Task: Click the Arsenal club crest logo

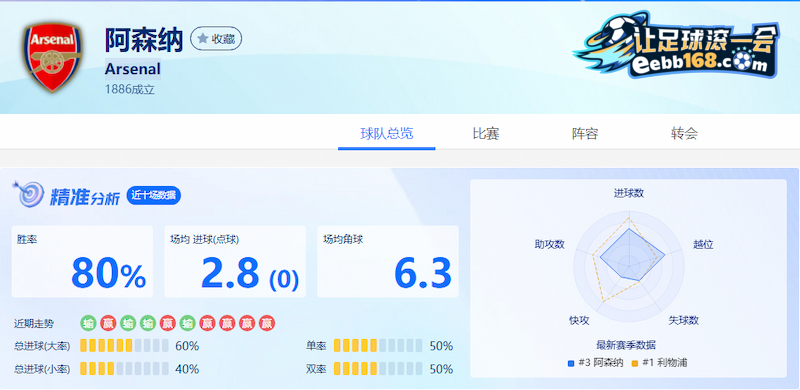Action: click(x=53, y=58)
